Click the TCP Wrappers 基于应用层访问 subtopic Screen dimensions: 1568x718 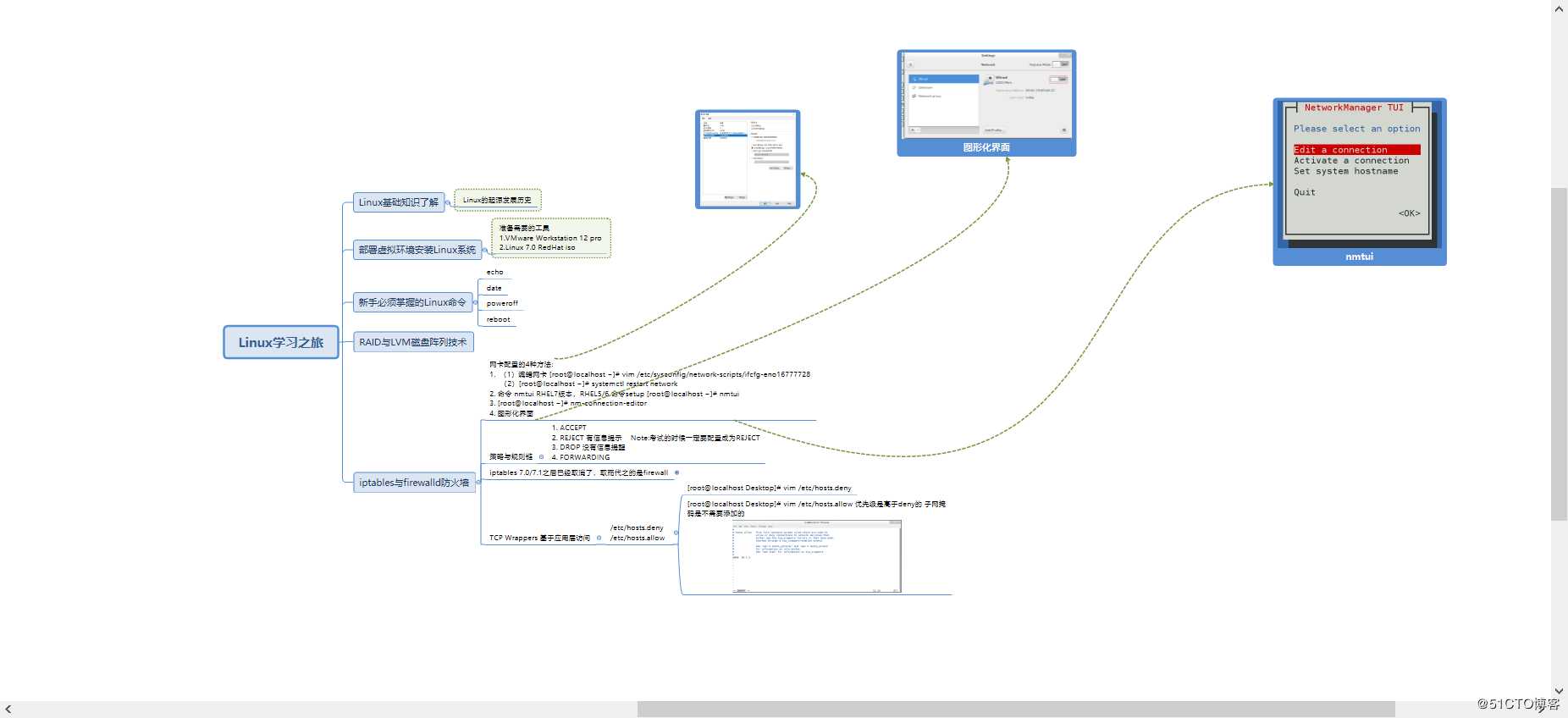pos(539,538)
